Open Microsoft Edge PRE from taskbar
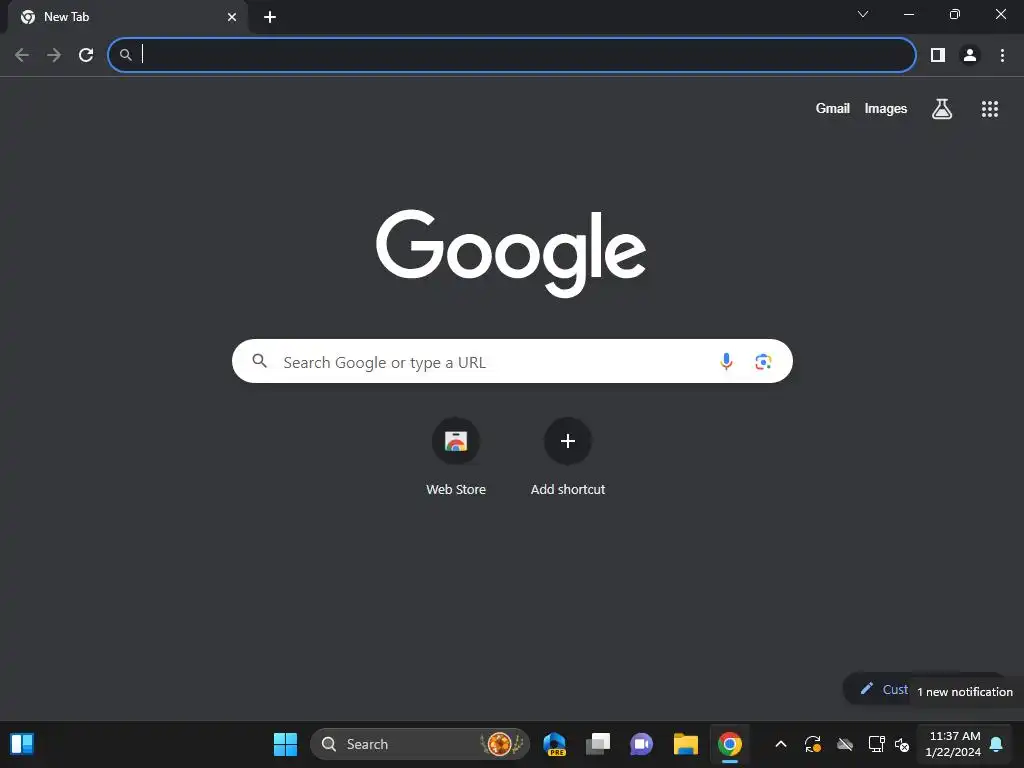Viewport: 1024px width, 768px height. pos(554,744)
